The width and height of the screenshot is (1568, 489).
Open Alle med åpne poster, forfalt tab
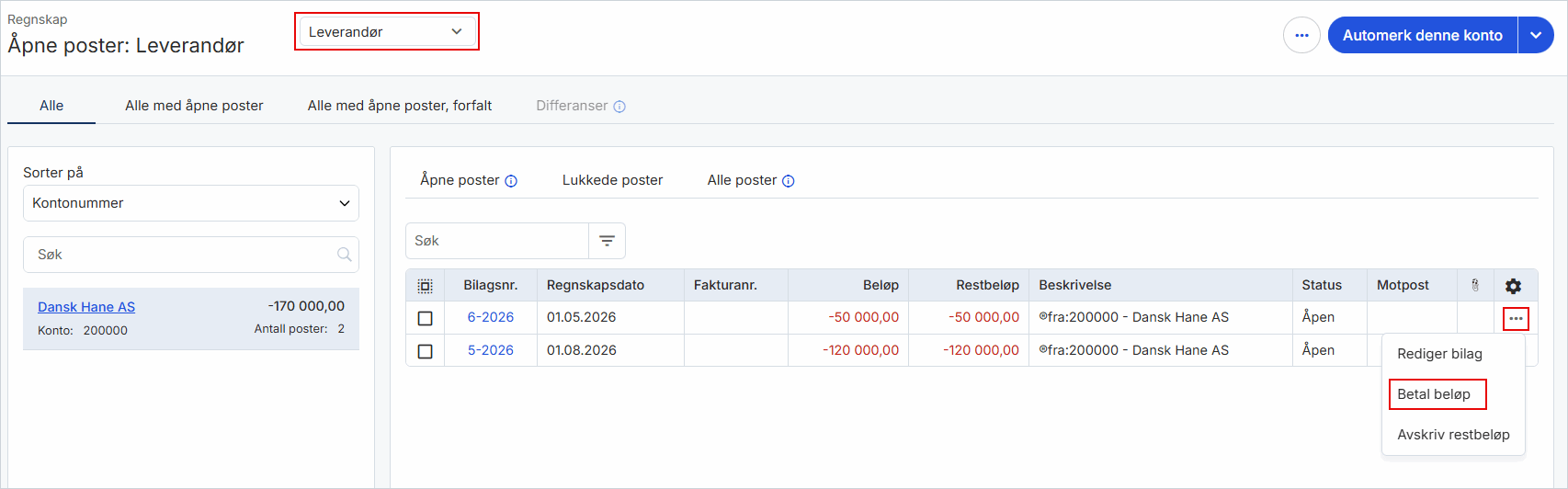[x=400, y=106]
